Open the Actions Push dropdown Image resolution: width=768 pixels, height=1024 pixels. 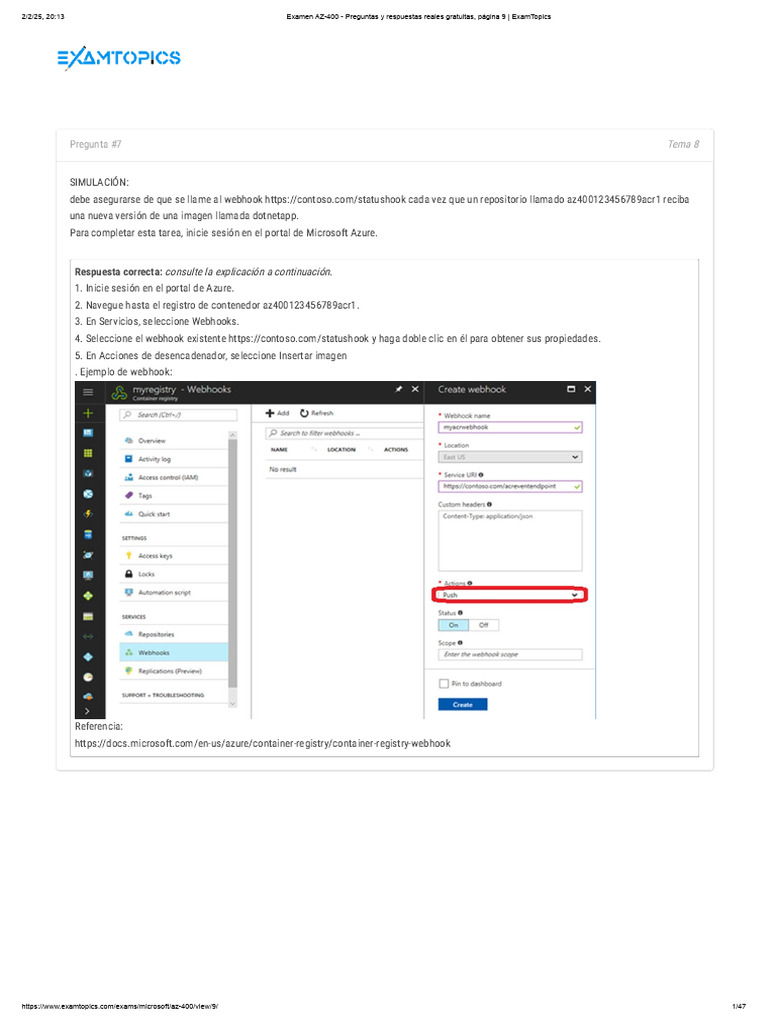point(510,595)
